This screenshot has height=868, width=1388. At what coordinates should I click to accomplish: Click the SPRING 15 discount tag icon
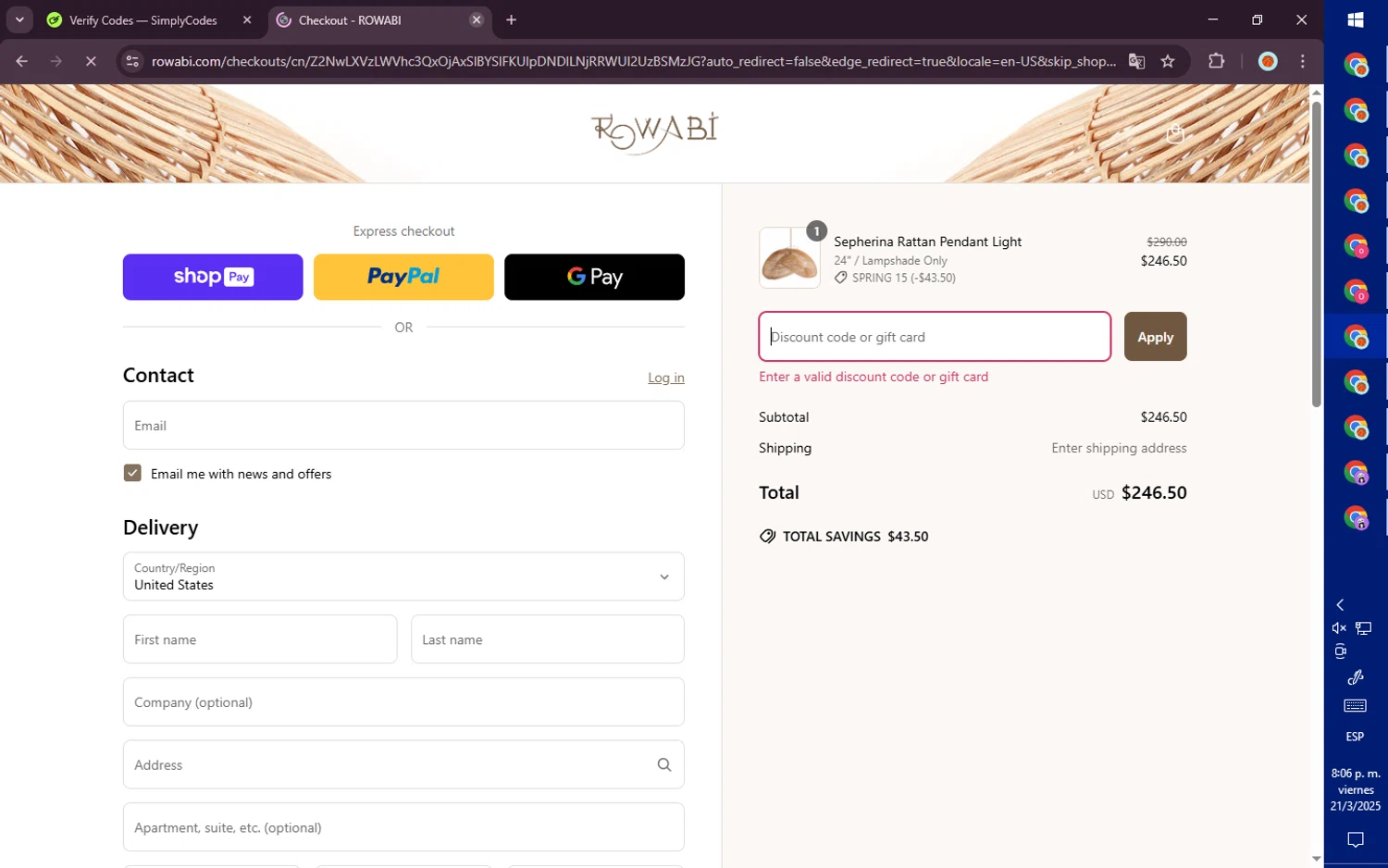[x=840, y=278]
